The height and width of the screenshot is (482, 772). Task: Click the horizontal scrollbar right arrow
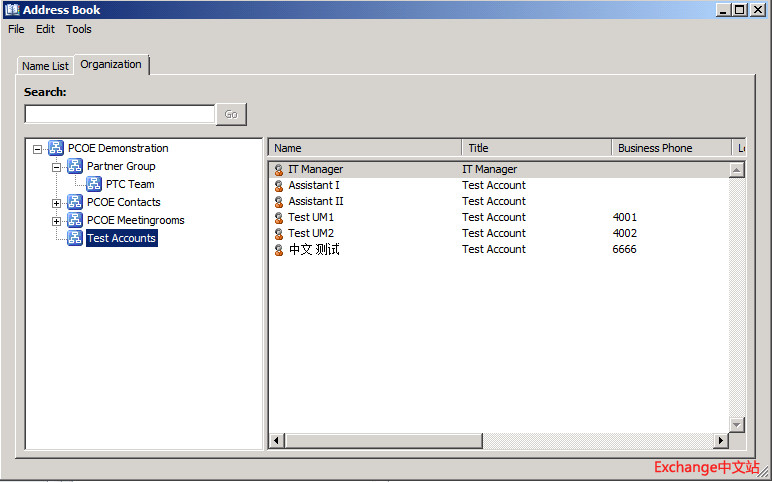719,441
